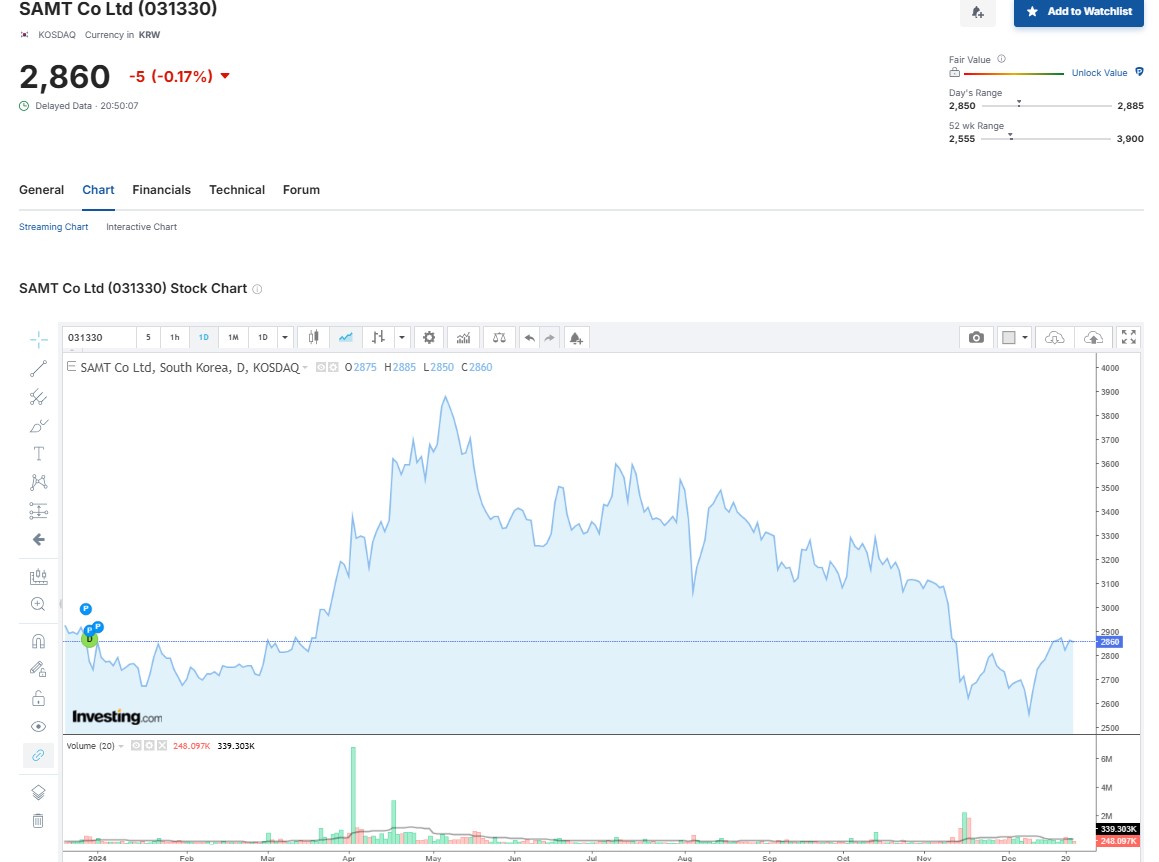Select the area line chart style

[346, 337]
